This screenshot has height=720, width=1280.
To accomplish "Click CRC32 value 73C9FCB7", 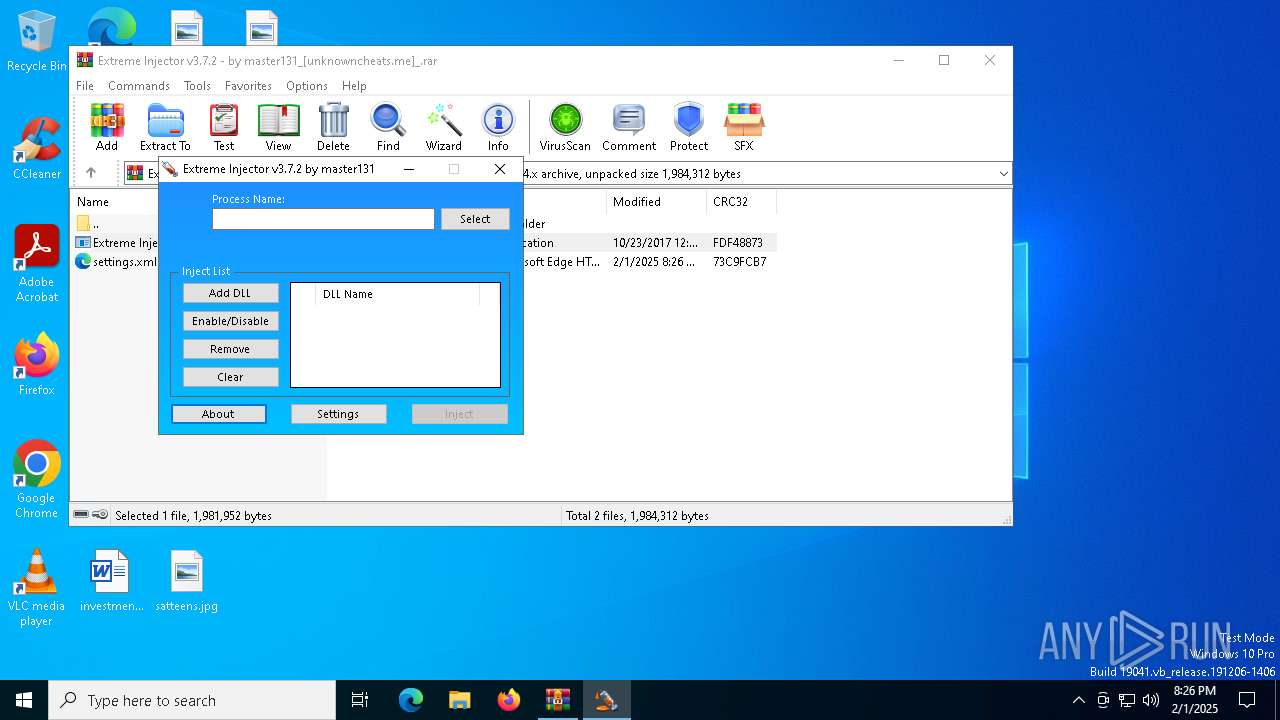I will 740,262.
